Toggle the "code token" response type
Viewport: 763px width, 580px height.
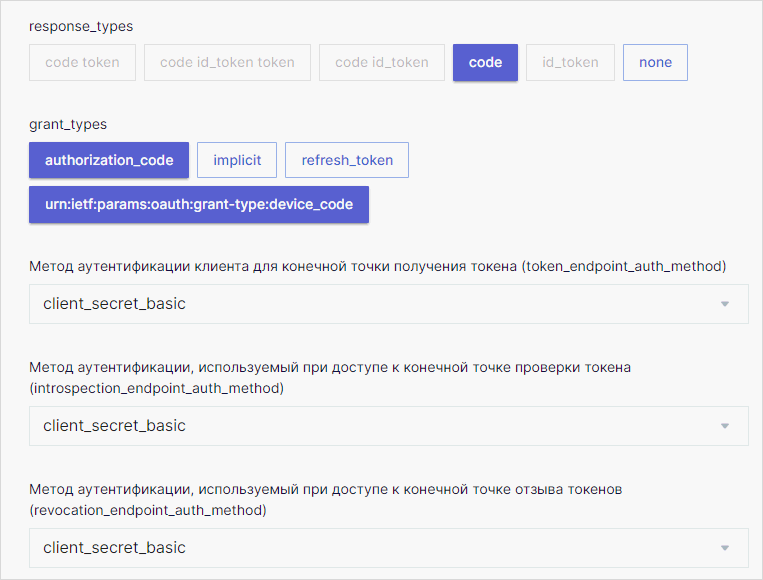(x=82, y=62)
